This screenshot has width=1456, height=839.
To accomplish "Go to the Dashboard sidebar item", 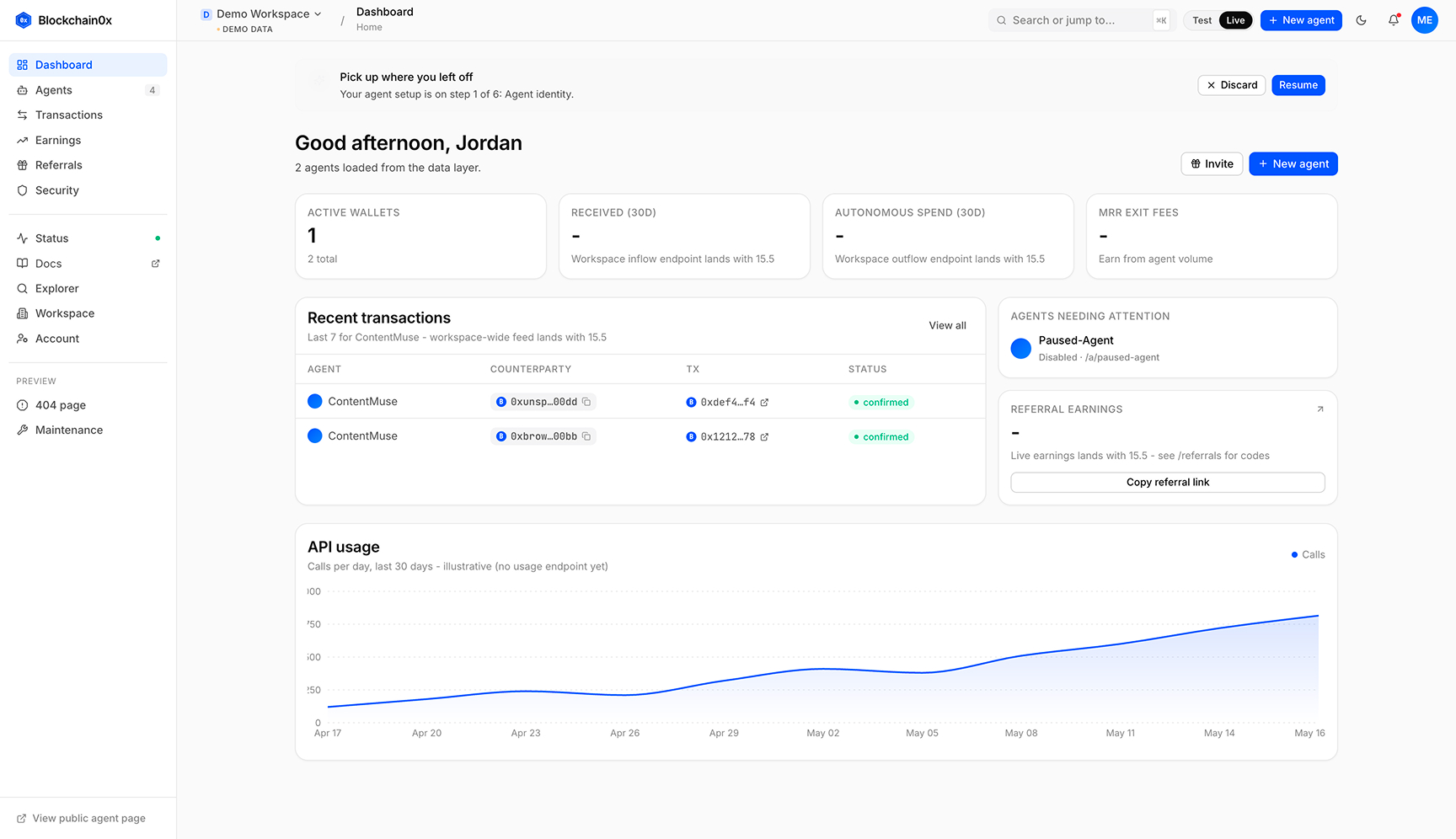I will click(x=88, y=65).
